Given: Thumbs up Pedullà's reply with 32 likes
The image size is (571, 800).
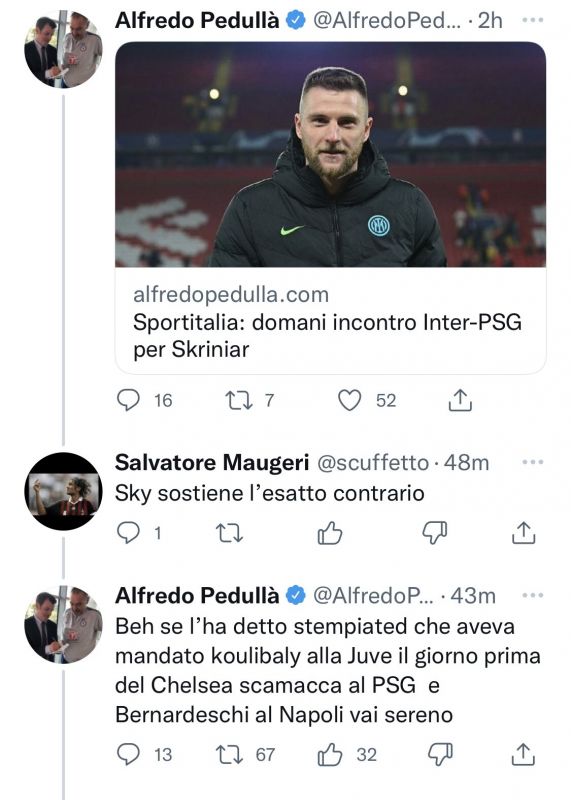Looking at the screenshot, I should tap(330, 754).
